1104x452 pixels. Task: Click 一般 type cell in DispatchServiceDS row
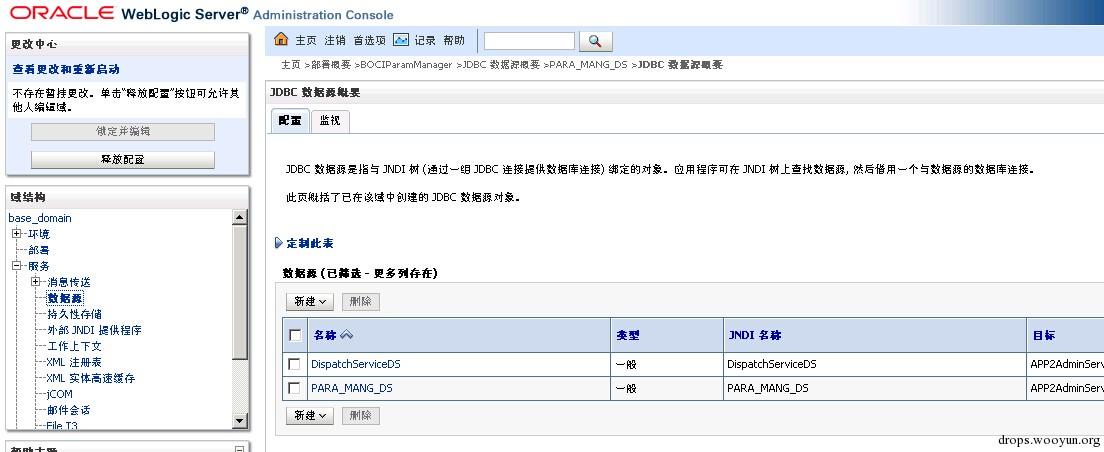(626, 364)
